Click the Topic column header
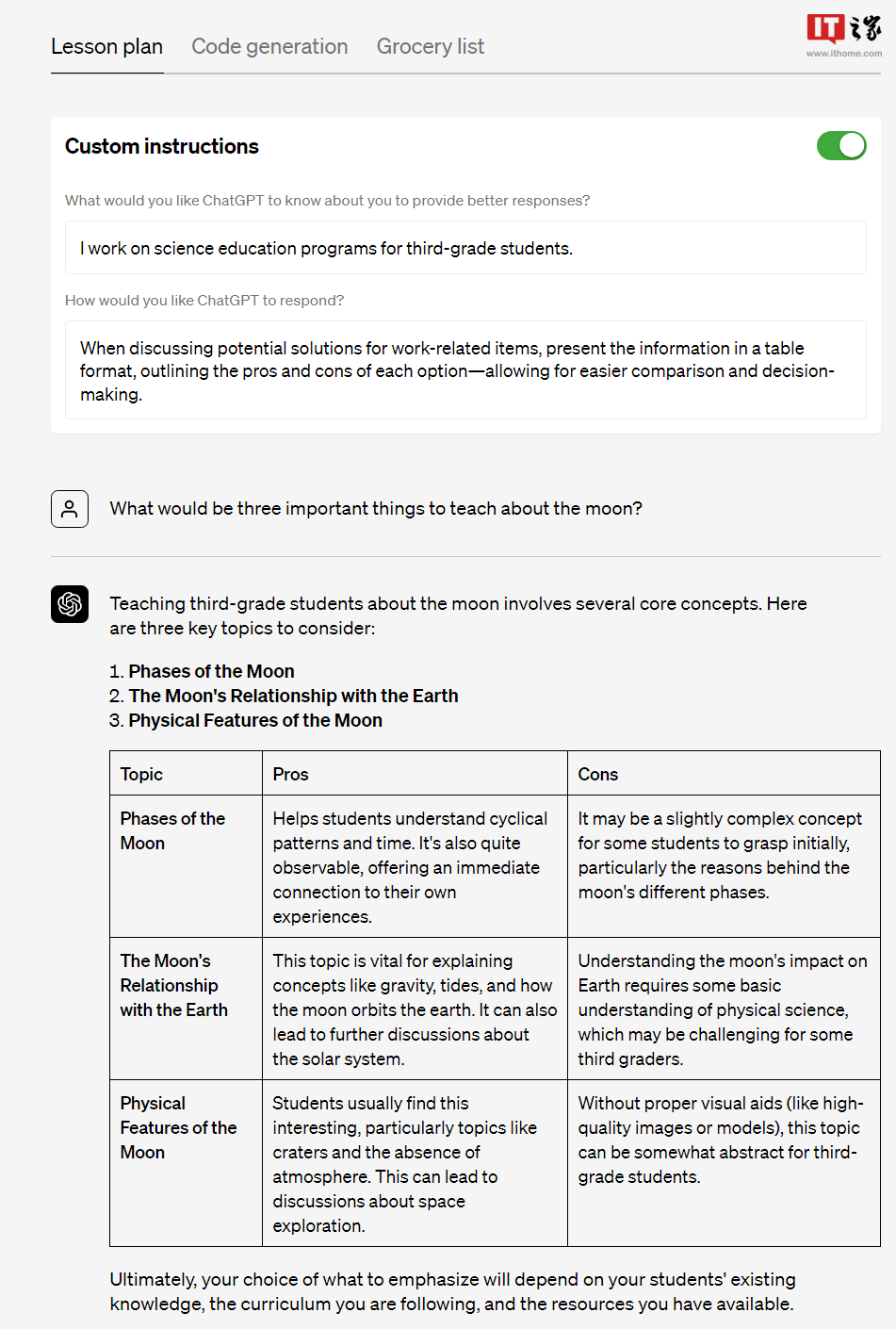This screenshot has width=896, height=1329. 142,775
